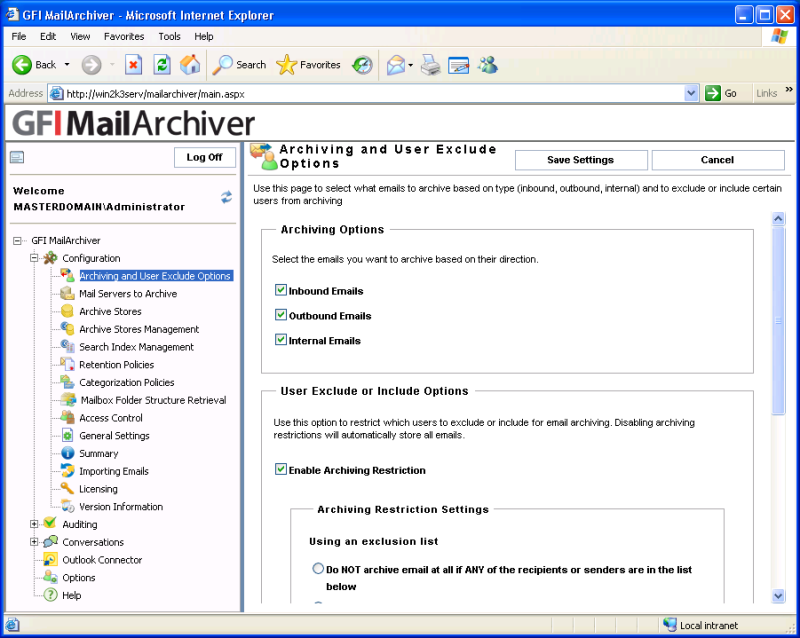800x638 pixels.
Task: Click the Local intranet status zone
Action: pyautogui.click(x=701, y=625)
